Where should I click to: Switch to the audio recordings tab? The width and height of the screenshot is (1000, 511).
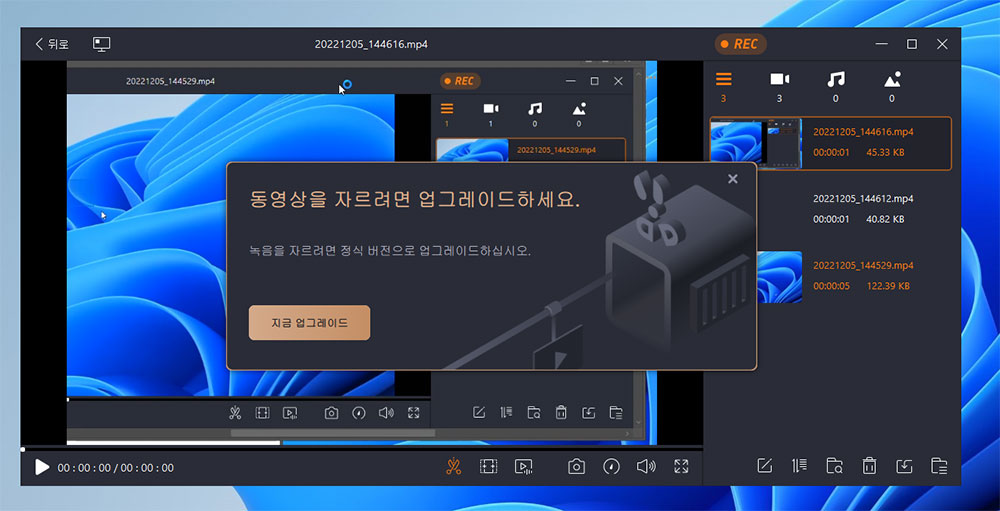(x=835, y=79)
